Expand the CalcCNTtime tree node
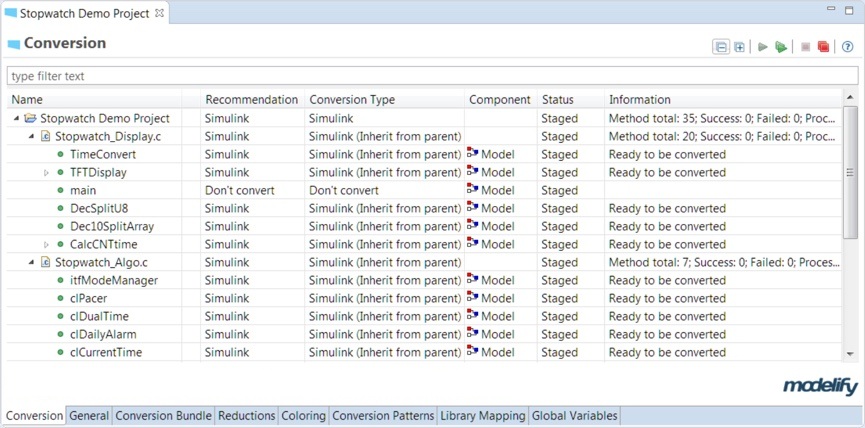 47,244
